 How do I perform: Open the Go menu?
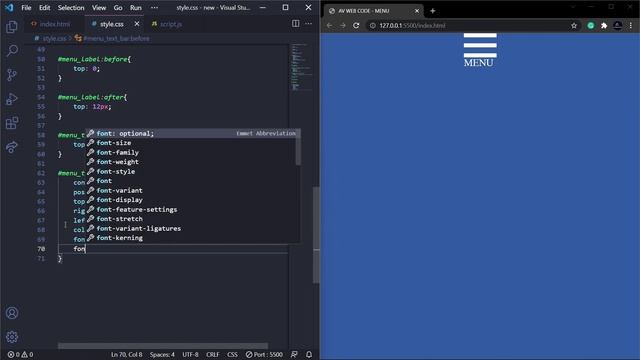[118, 7]
